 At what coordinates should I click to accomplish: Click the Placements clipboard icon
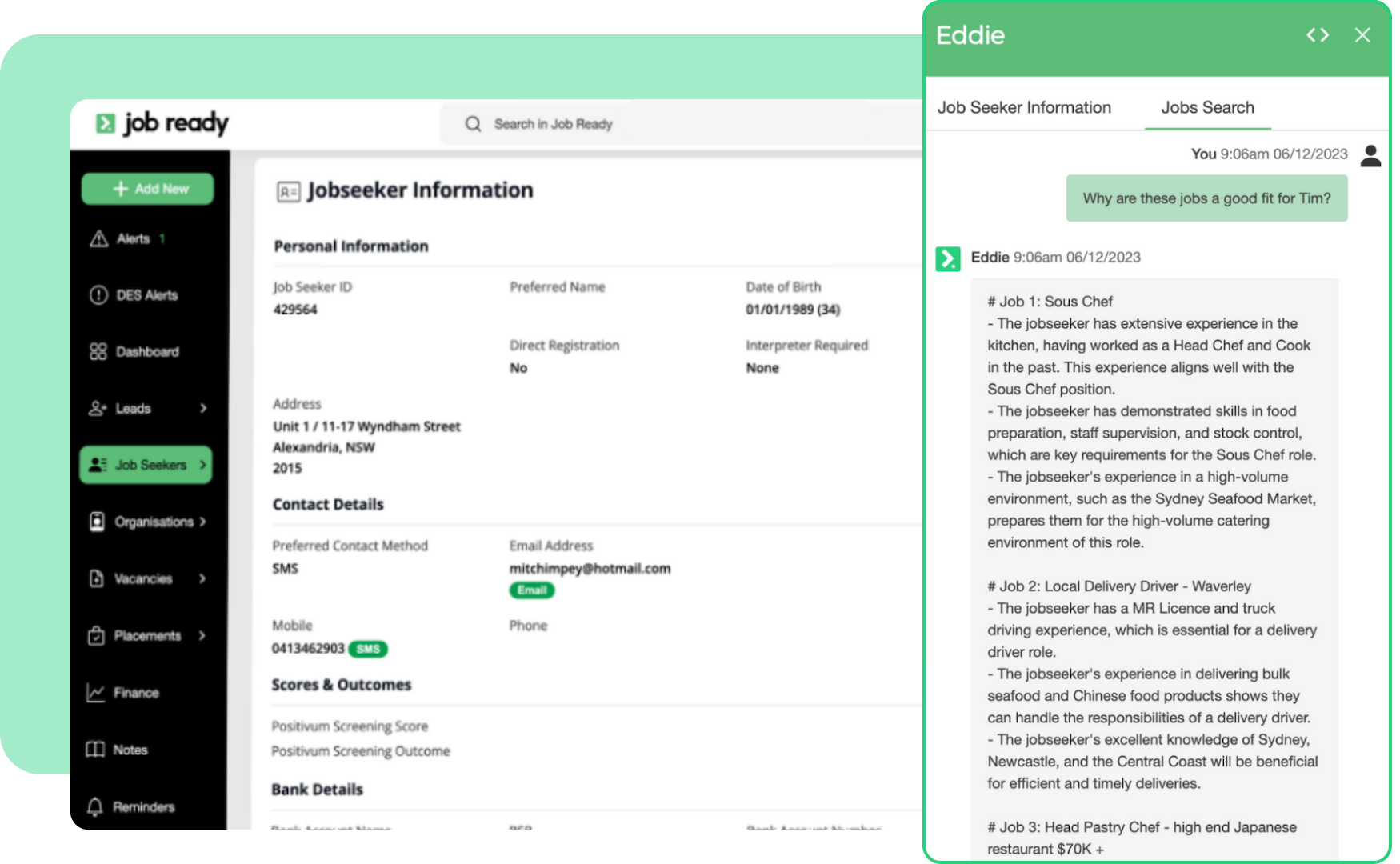(96, 635)
